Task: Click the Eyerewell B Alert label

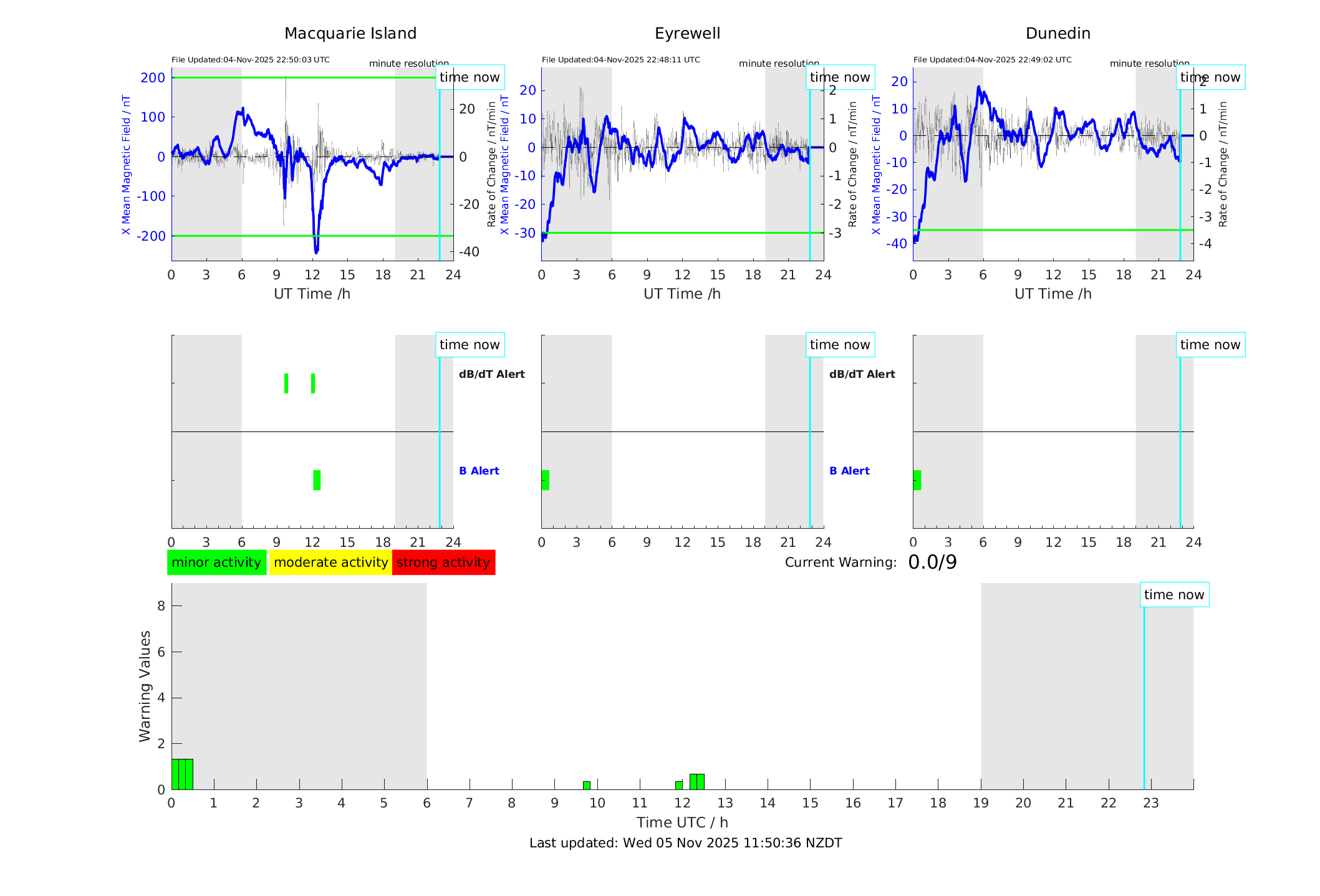Action: pos(849,471)
